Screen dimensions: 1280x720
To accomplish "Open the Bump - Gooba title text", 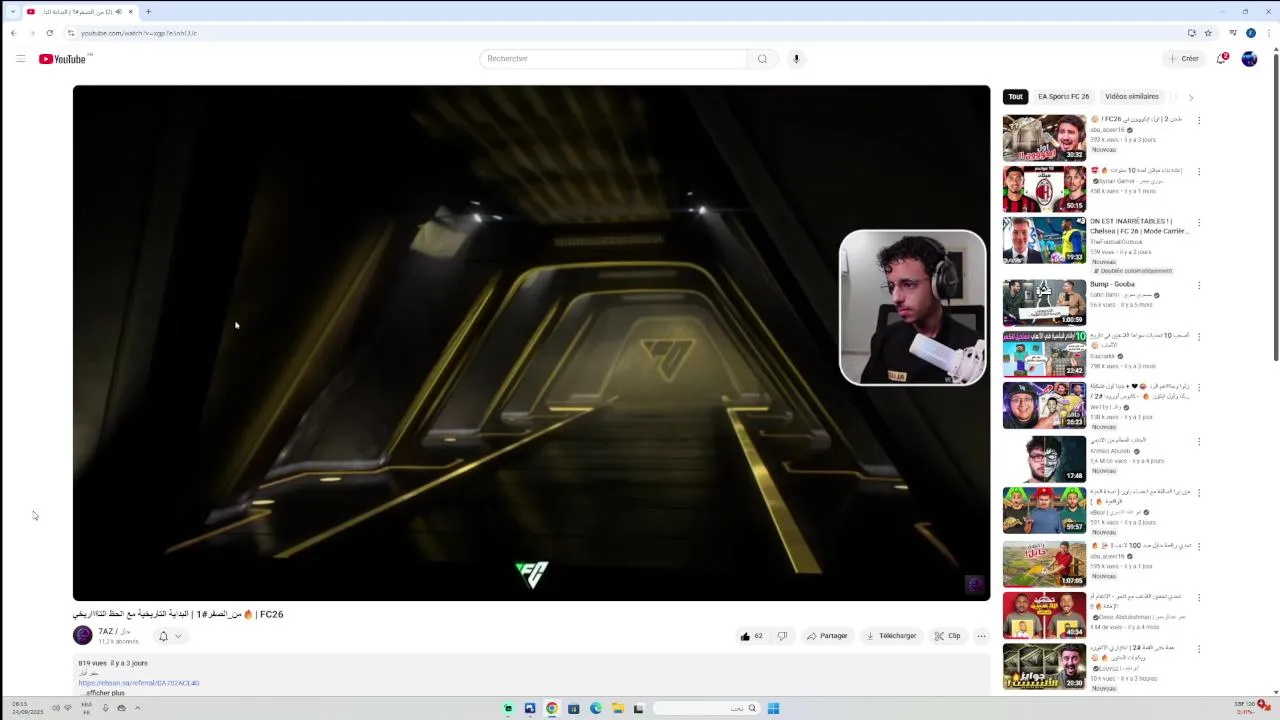I will [1113, 285].
